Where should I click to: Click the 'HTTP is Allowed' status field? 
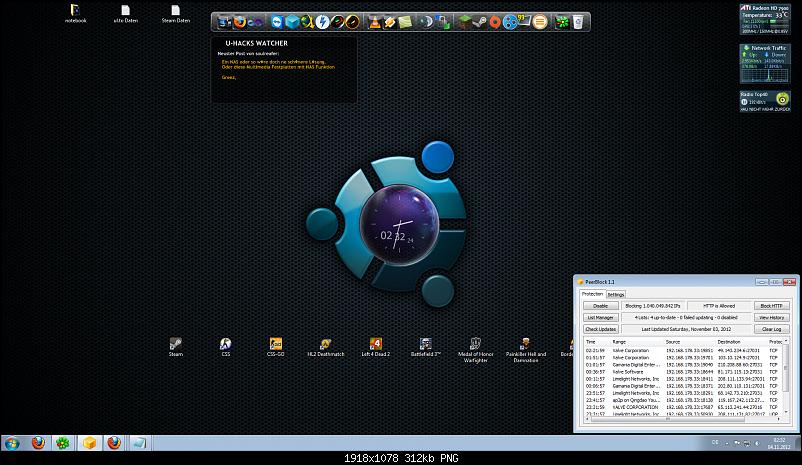719,306
